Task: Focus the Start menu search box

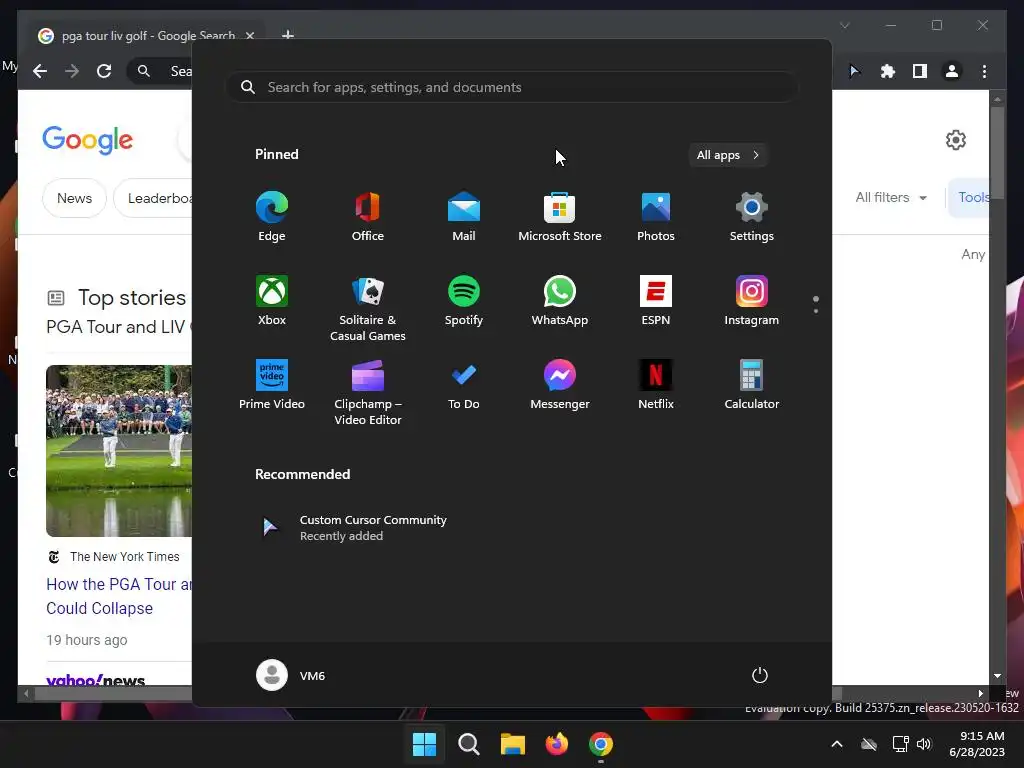Action: (x=511, y=87)
